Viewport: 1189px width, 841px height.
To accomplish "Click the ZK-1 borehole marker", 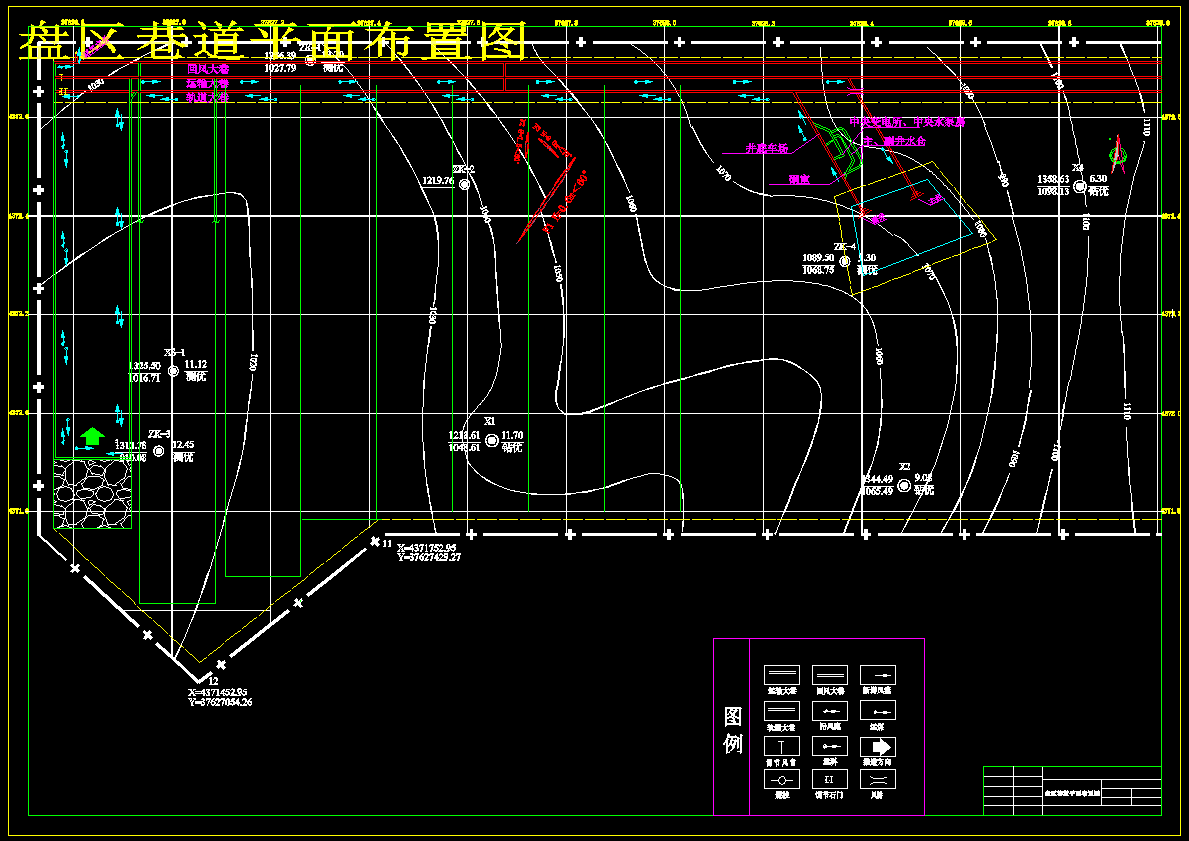I will coord(309,61).
